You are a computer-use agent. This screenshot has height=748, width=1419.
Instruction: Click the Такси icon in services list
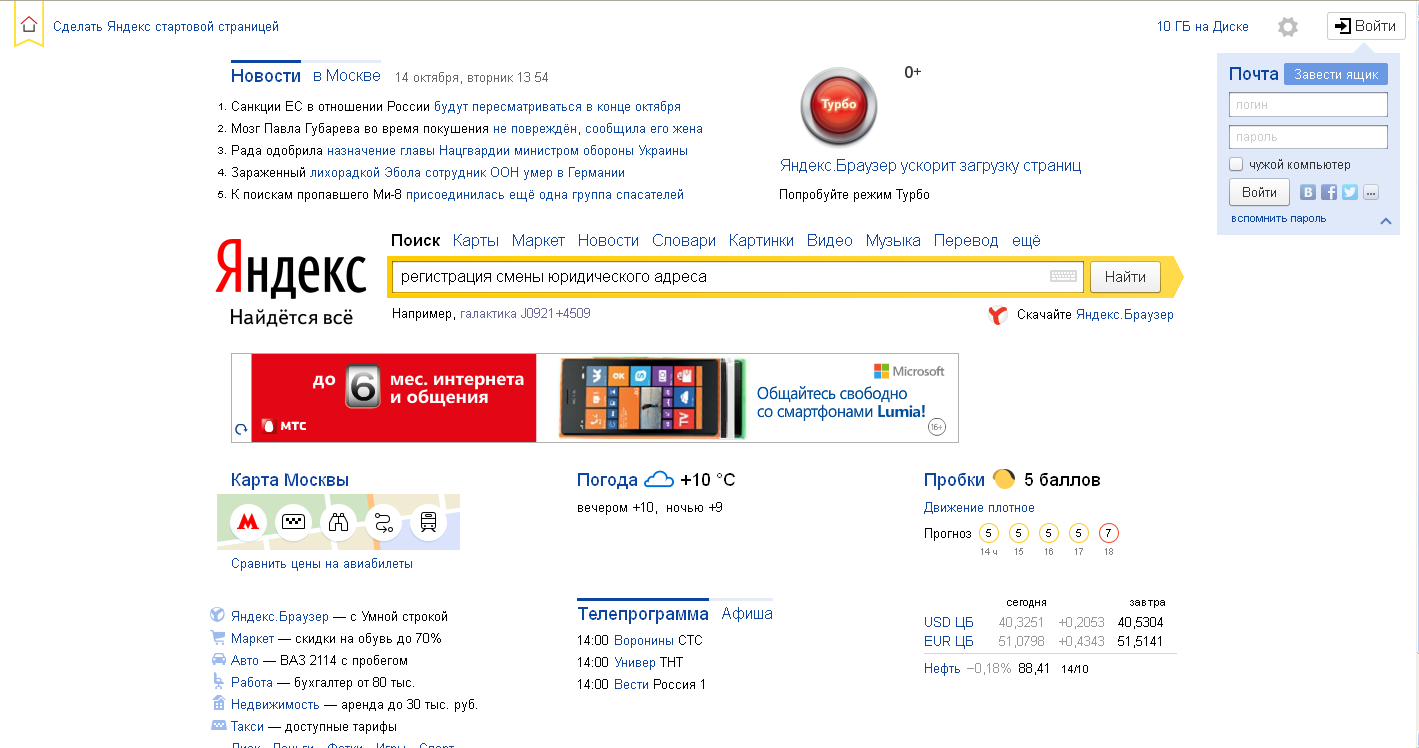pyautogui.click(x=218, y=725)
